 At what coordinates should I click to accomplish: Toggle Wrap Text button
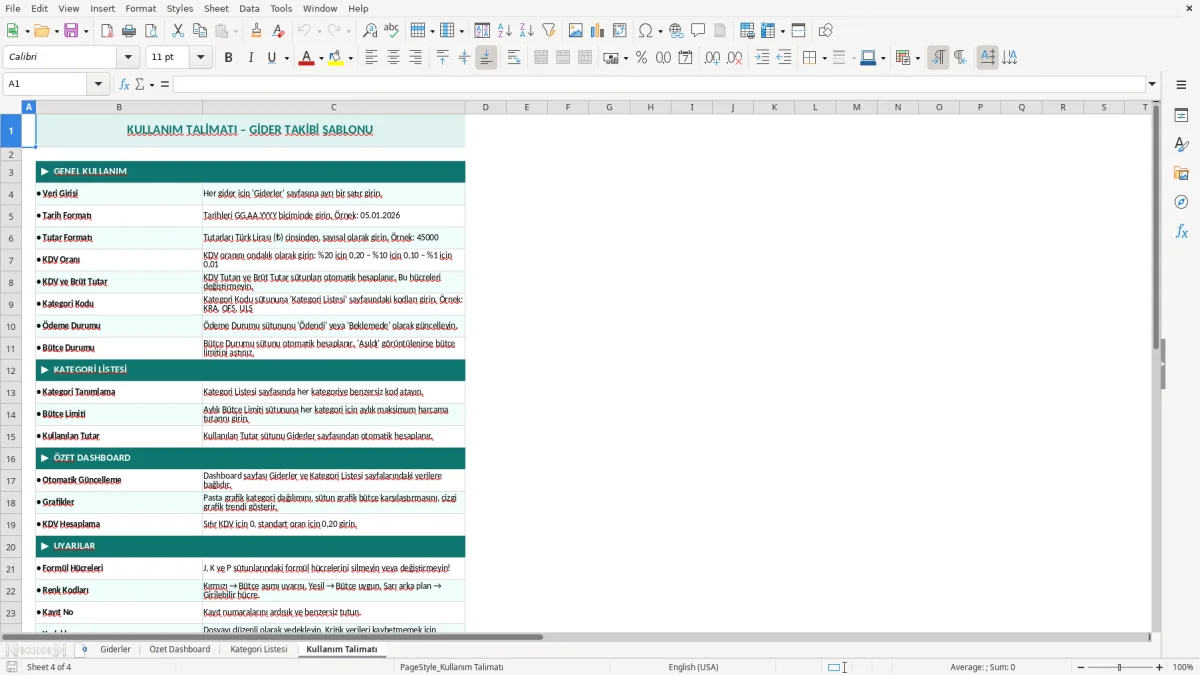(514, 58)
